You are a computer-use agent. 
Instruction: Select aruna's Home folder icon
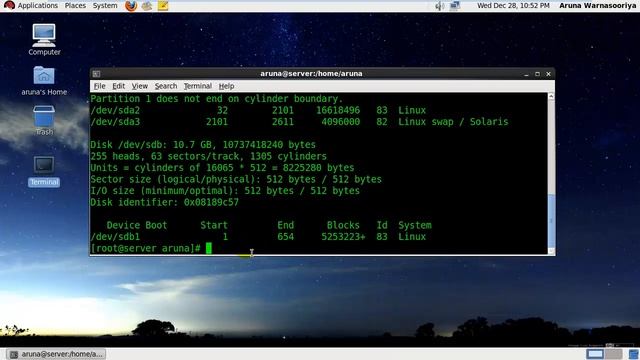pos(44,80)
